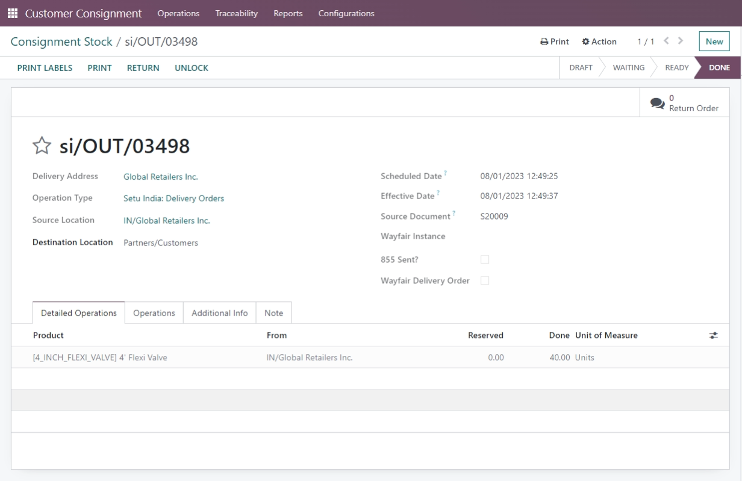Click Source Document value S20009
742x481 pixels.
click(494, 216)
